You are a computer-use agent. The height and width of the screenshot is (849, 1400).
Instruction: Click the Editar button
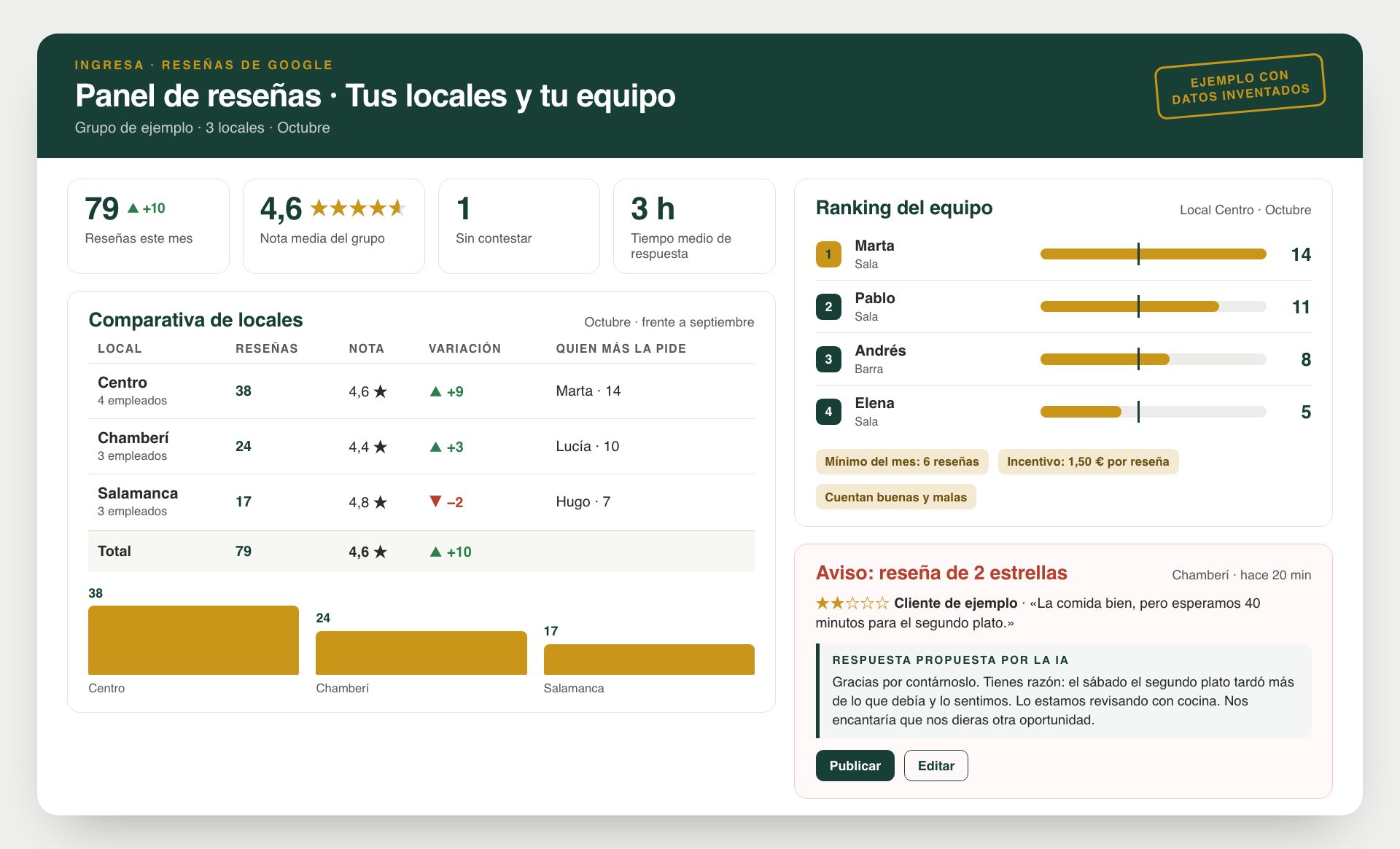point(936,765)
